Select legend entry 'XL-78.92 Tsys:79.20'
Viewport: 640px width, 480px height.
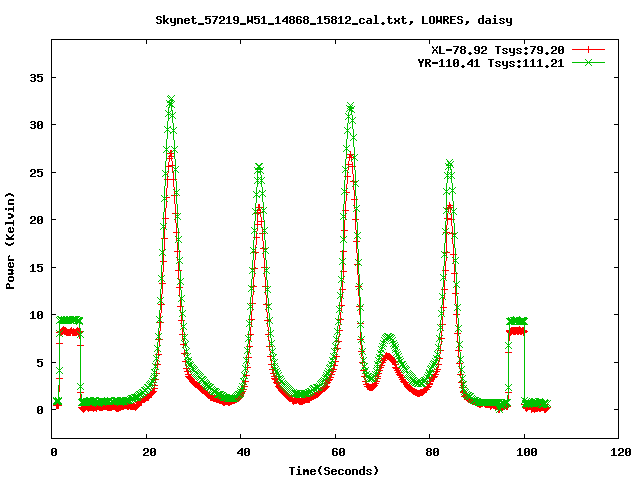click(498, 50)
